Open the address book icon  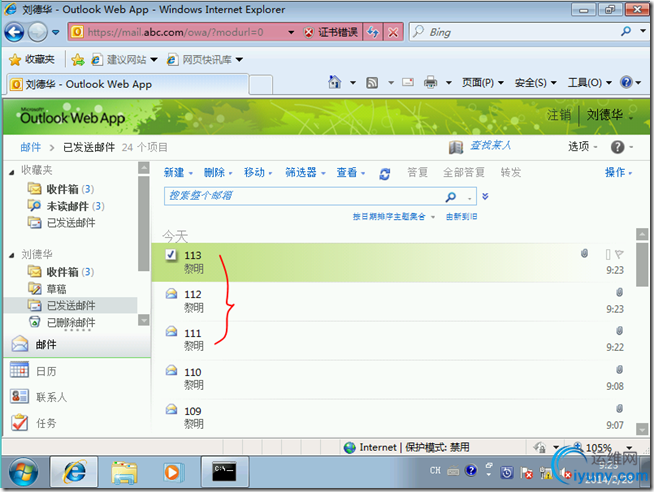456,147
